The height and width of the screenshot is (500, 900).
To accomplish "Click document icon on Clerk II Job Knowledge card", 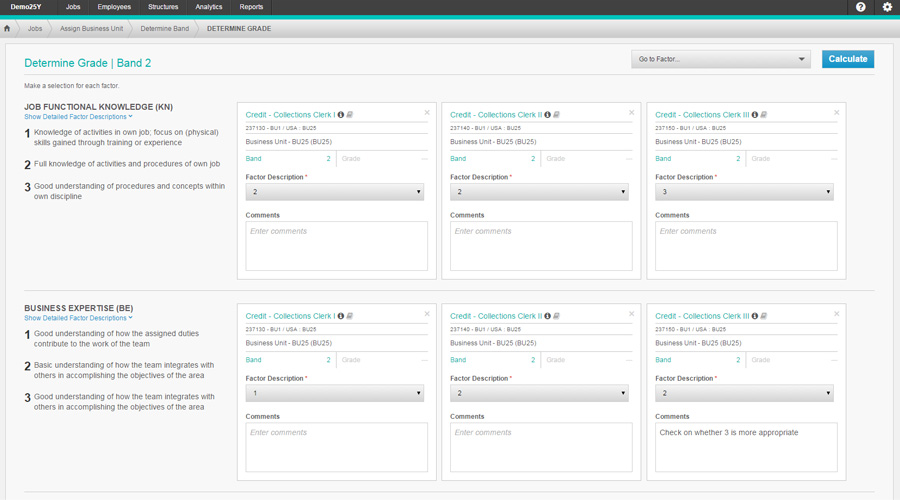I will coord(555,115).
